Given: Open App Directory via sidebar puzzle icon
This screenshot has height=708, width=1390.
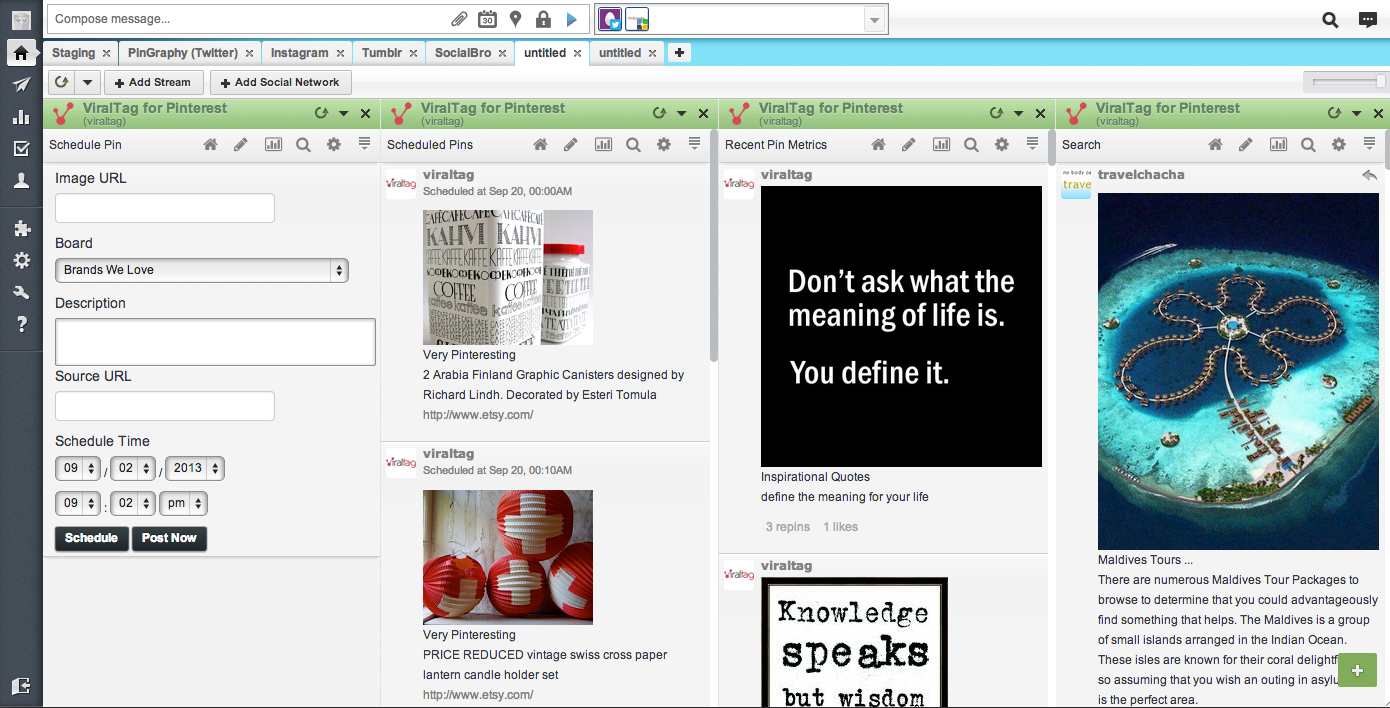Looking at the screenshot, I should point(21,229).
